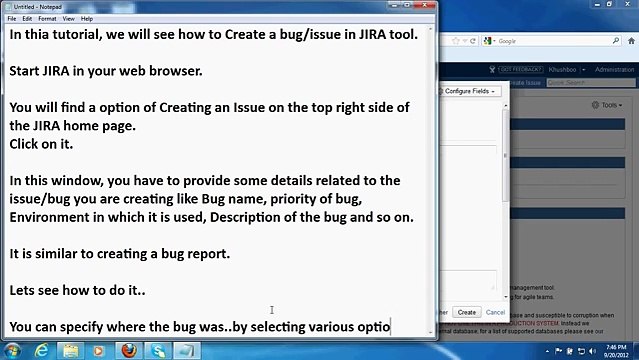Open Google search engine dropdown

click(x=489, y=41)
